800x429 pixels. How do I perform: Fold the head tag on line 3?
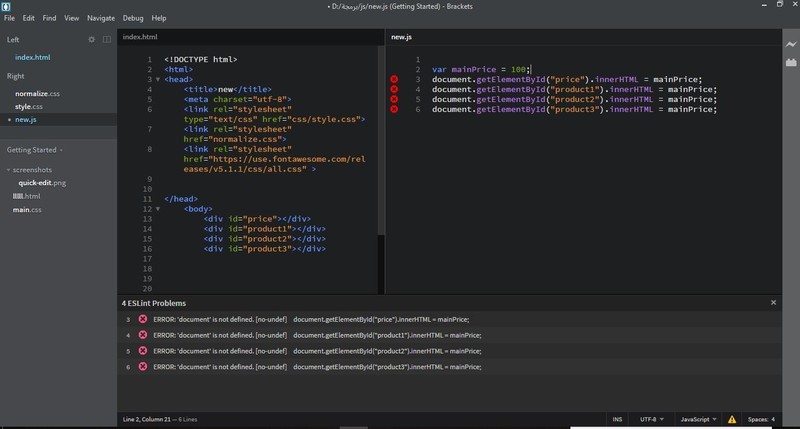tap(157, 79)
